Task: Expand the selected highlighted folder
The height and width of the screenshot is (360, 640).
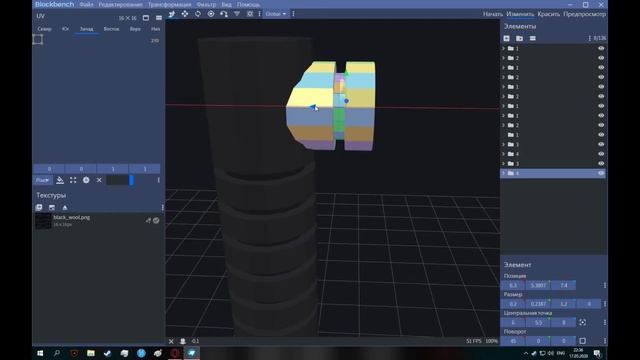Action: 504,173
